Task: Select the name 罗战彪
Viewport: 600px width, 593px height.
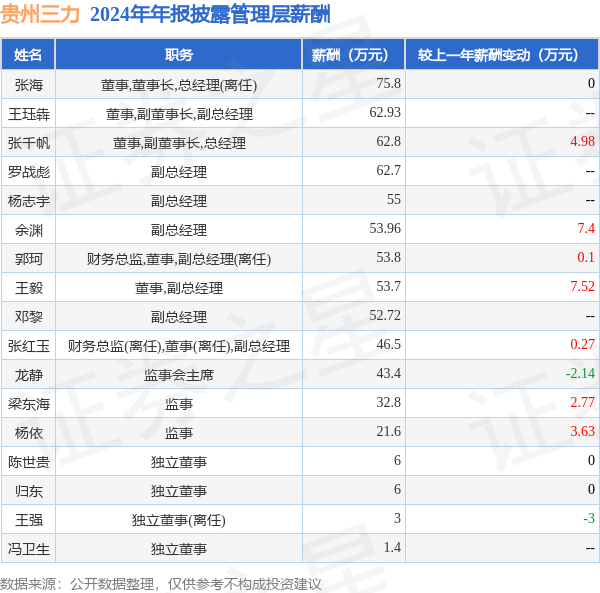Action: tap(29, 172)
